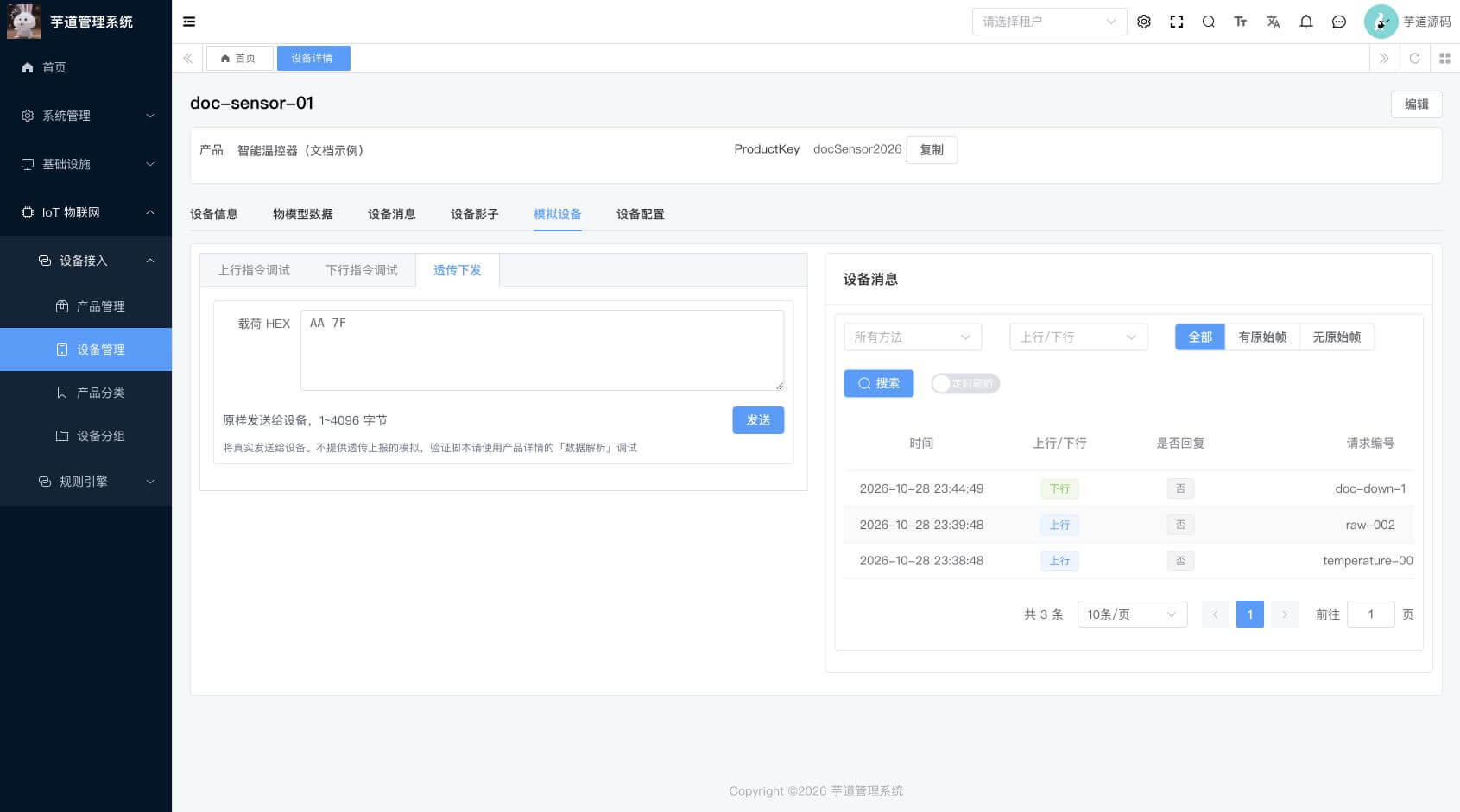The image size is (1460, 812).
Task: Go to page 1 in pagination
Action: tap(1250, 614)
